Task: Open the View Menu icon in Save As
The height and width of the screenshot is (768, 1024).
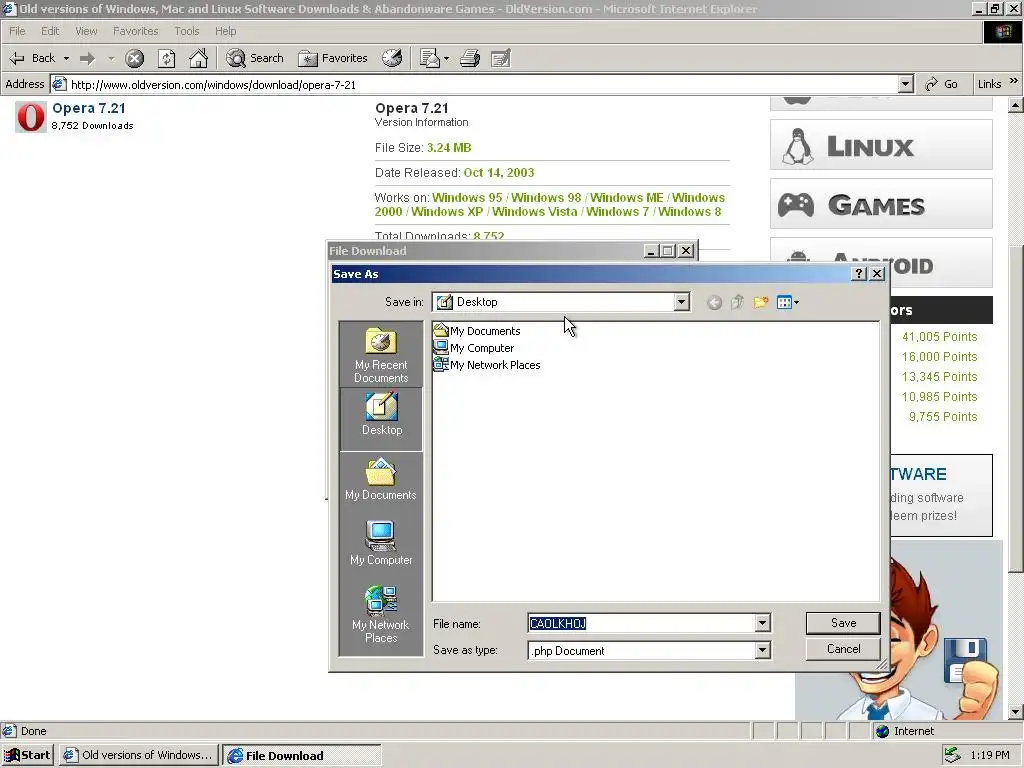Action: click(x=788, y=302)
